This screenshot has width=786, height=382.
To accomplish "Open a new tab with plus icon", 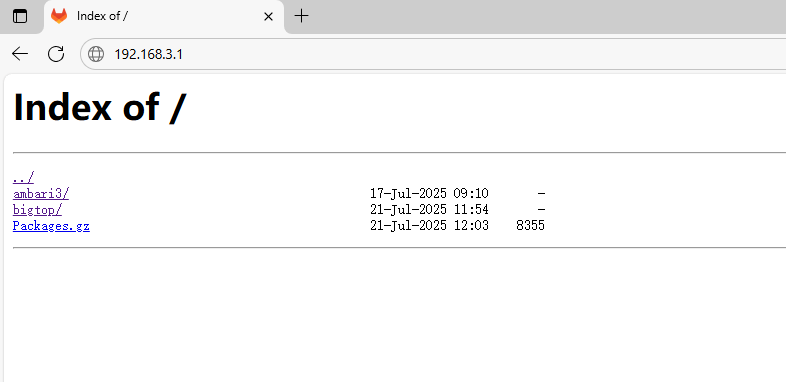I will (x=301, y=16).
